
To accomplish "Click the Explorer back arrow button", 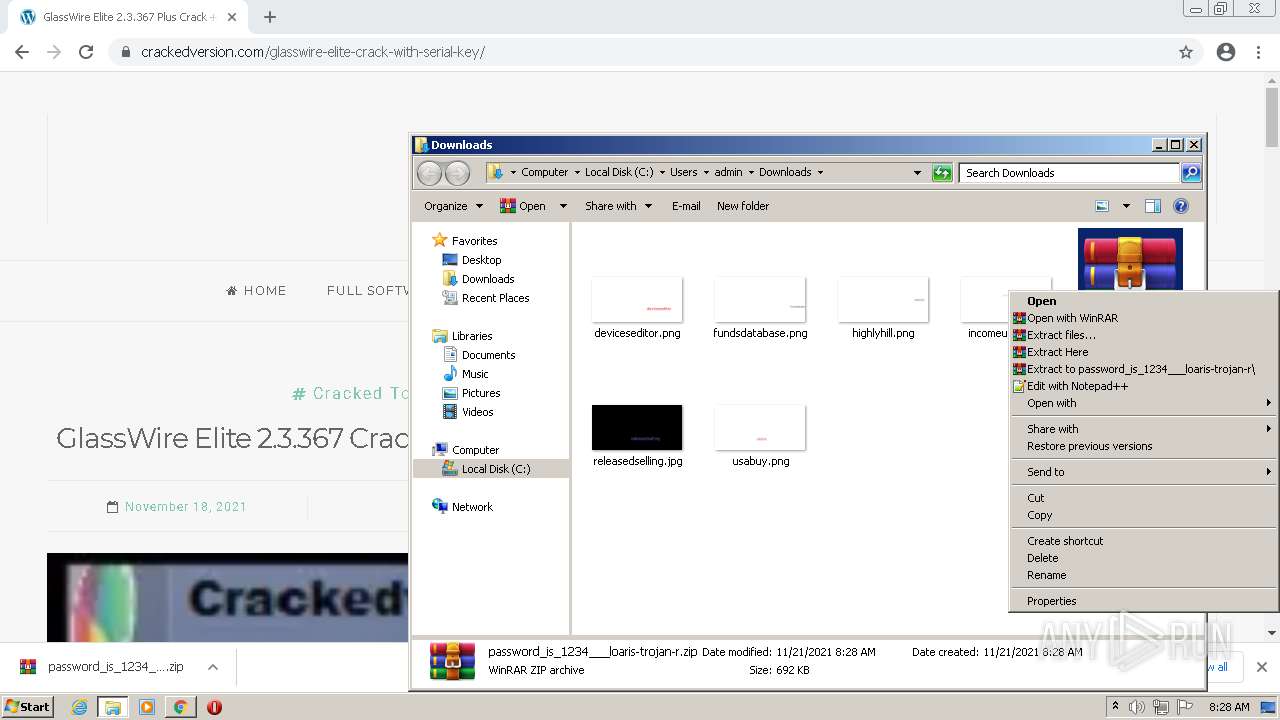I will tap(430, 173).
